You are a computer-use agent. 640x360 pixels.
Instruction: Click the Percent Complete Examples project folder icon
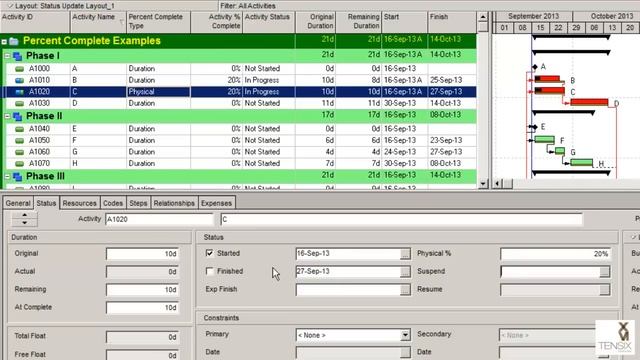(14, 41)
